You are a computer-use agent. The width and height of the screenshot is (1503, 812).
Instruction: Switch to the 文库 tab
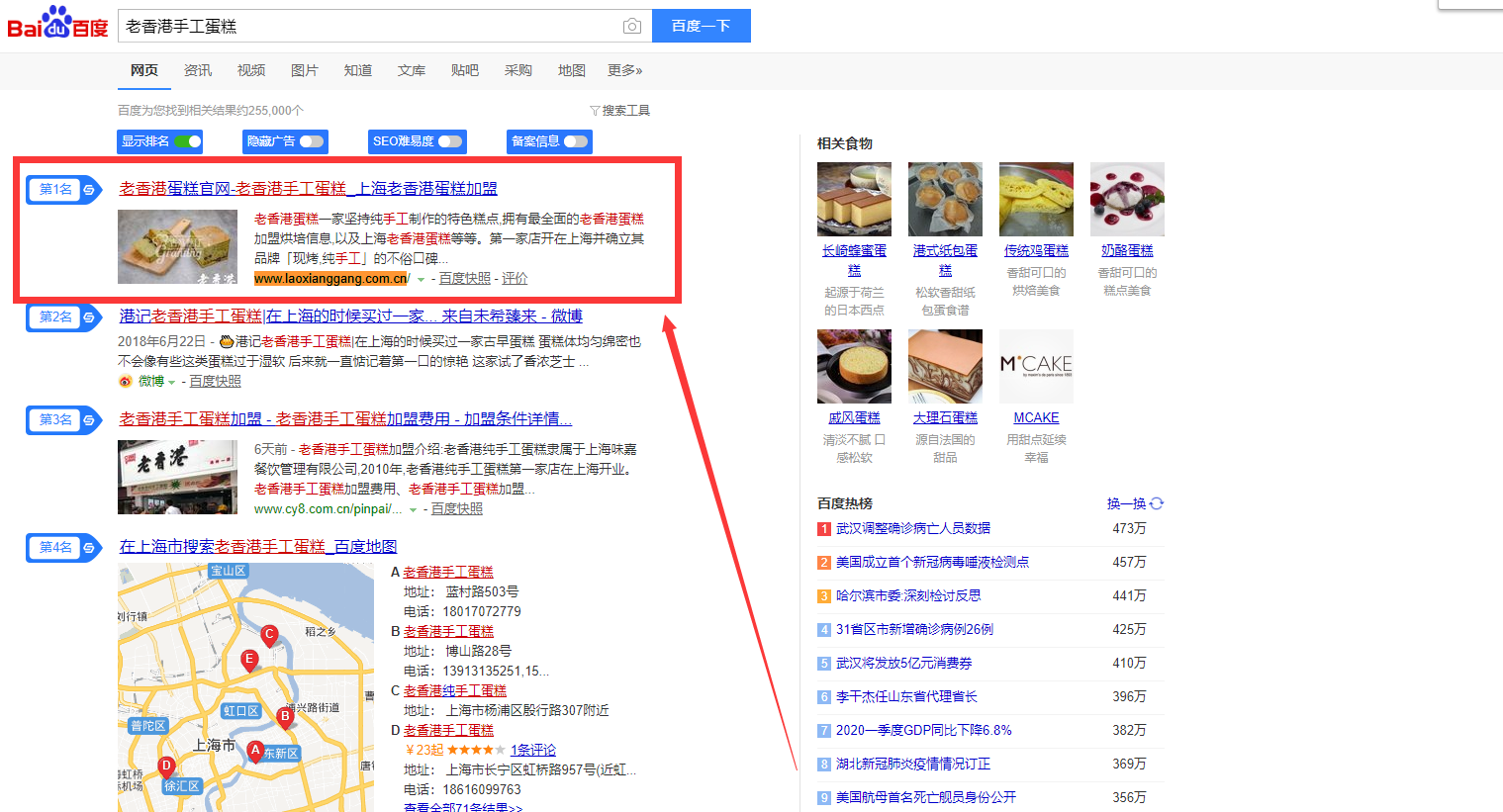tap(412, 70)
